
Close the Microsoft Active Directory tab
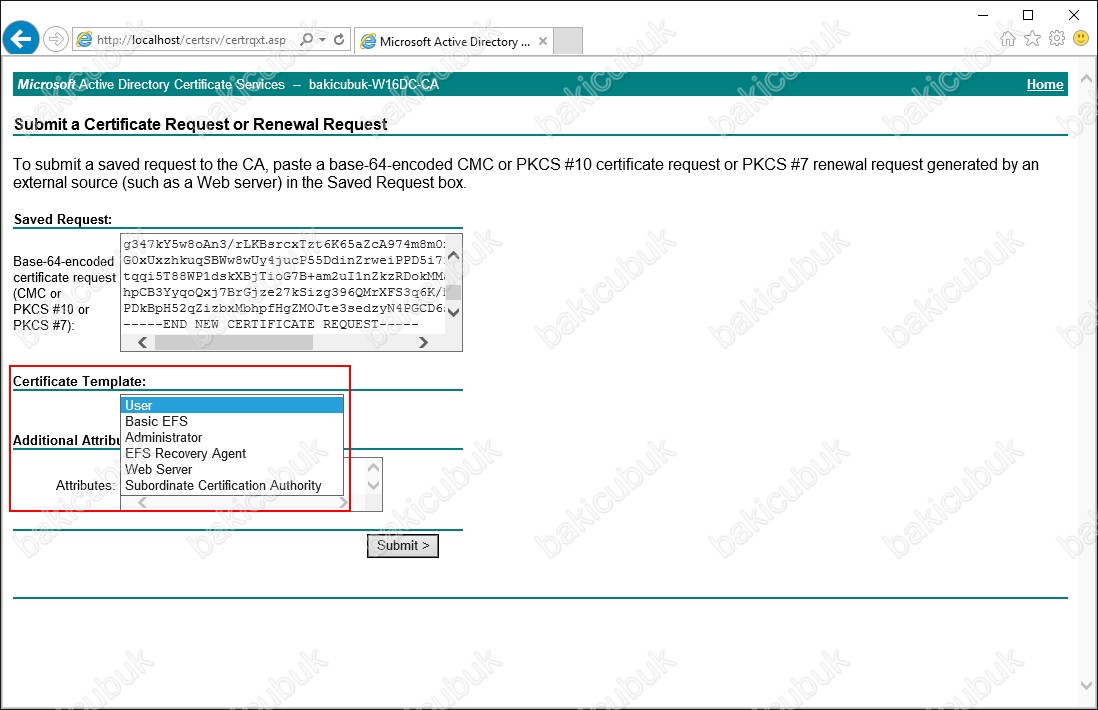pyautogui.click(x=543, y=41)
